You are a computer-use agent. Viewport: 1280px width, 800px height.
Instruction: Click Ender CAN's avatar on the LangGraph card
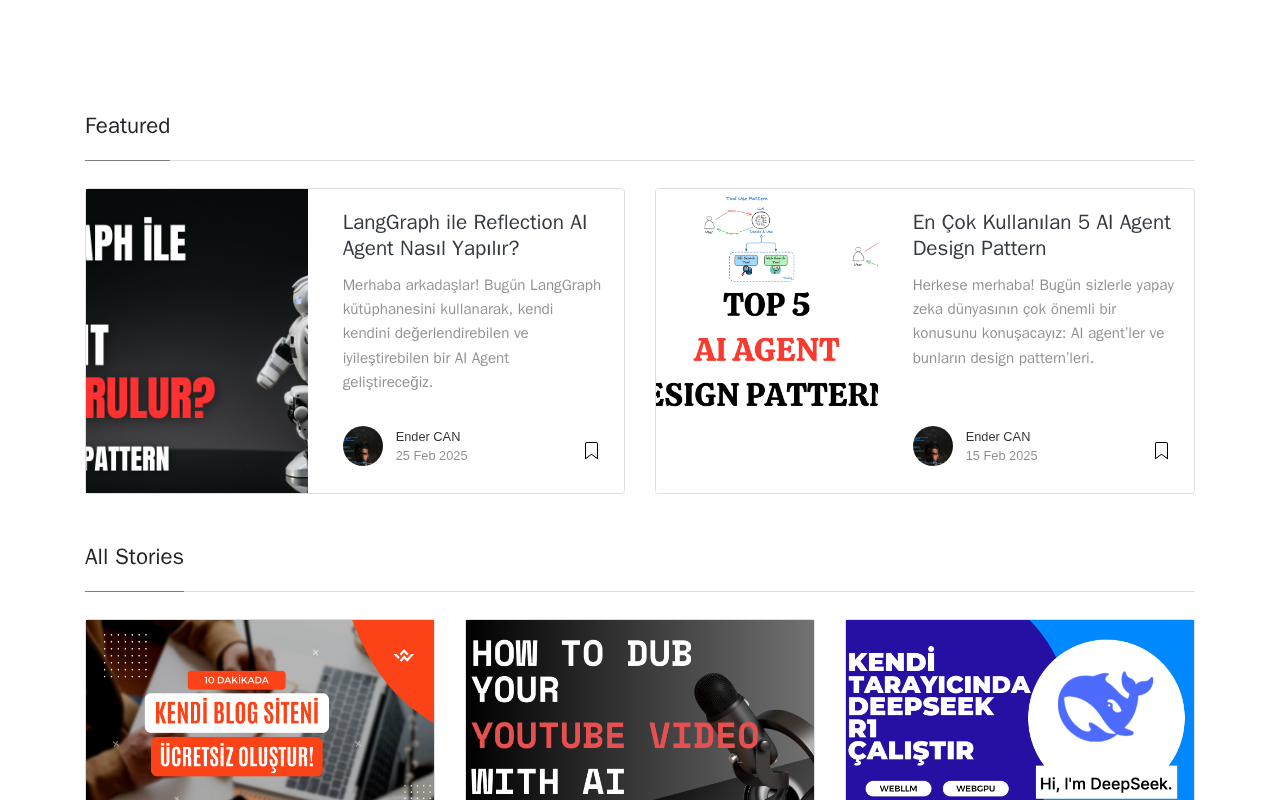click(x=363, y=446)
